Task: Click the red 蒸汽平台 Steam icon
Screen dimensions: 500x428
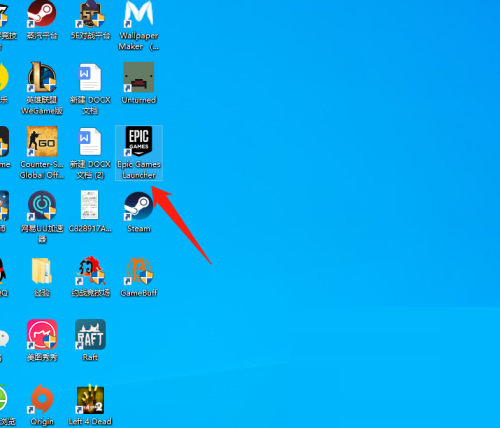Action: [42, 20]
